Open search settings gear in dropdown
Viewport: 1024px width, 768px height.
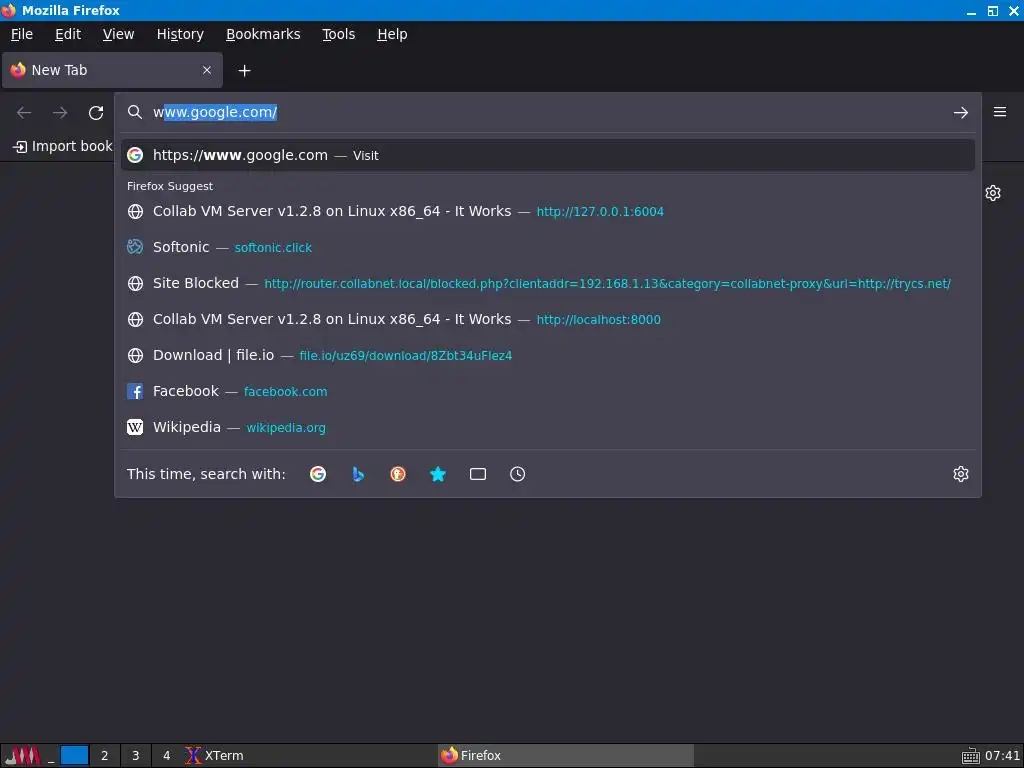click(960, 474)
